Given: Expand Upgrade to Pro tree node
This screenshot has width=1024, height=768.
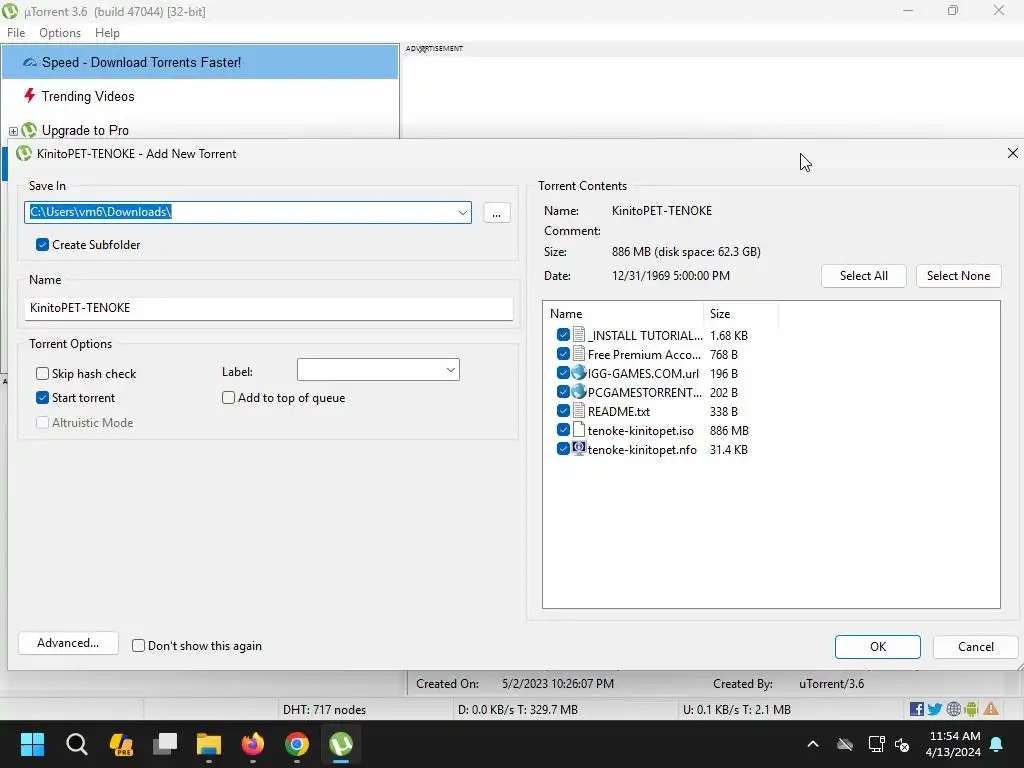Looking at the screenshot, I should (13, 131).
